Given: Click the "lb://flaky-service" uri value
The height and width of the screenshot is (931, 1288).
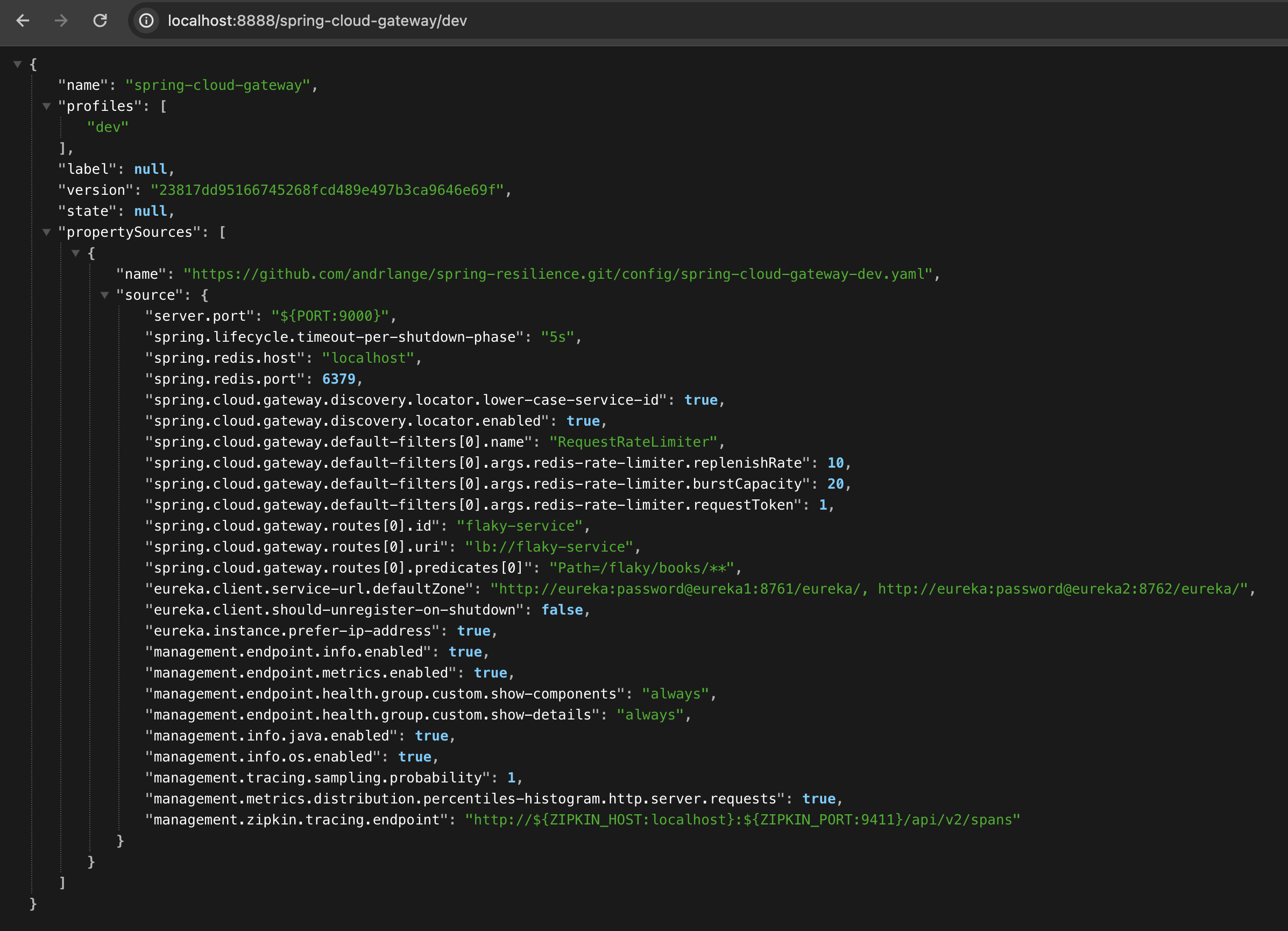Looking at the screenshot, I should [549, 547].
